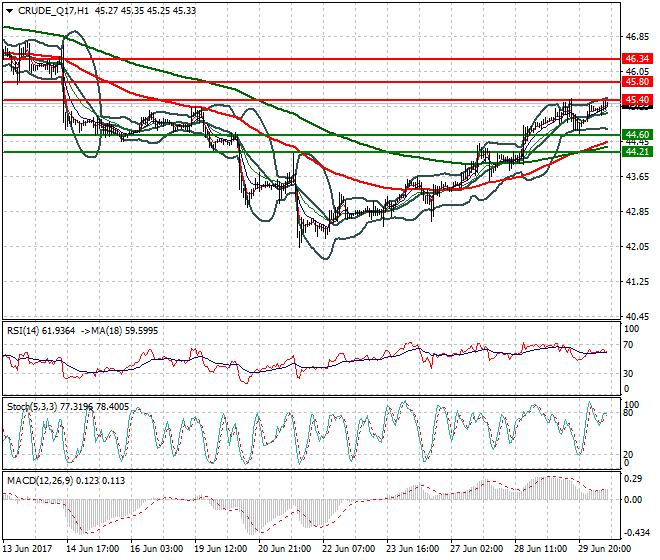Click the 40.45 price scale value
Image resolution: width=660 pixels, height=560 pixels.
(637, 316)
